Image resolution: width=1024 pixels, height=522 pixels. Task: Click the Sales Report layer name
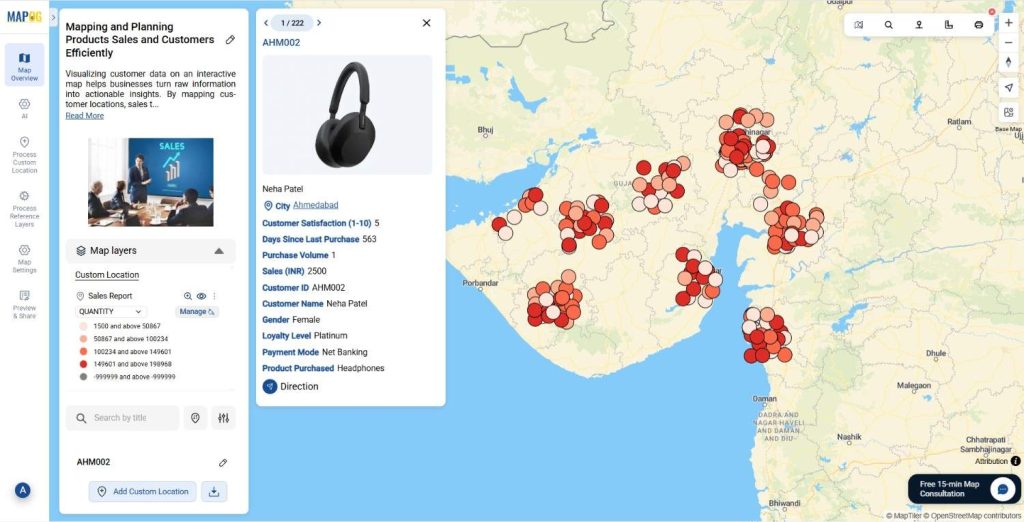pyautogui.click(x=110, y=296)
